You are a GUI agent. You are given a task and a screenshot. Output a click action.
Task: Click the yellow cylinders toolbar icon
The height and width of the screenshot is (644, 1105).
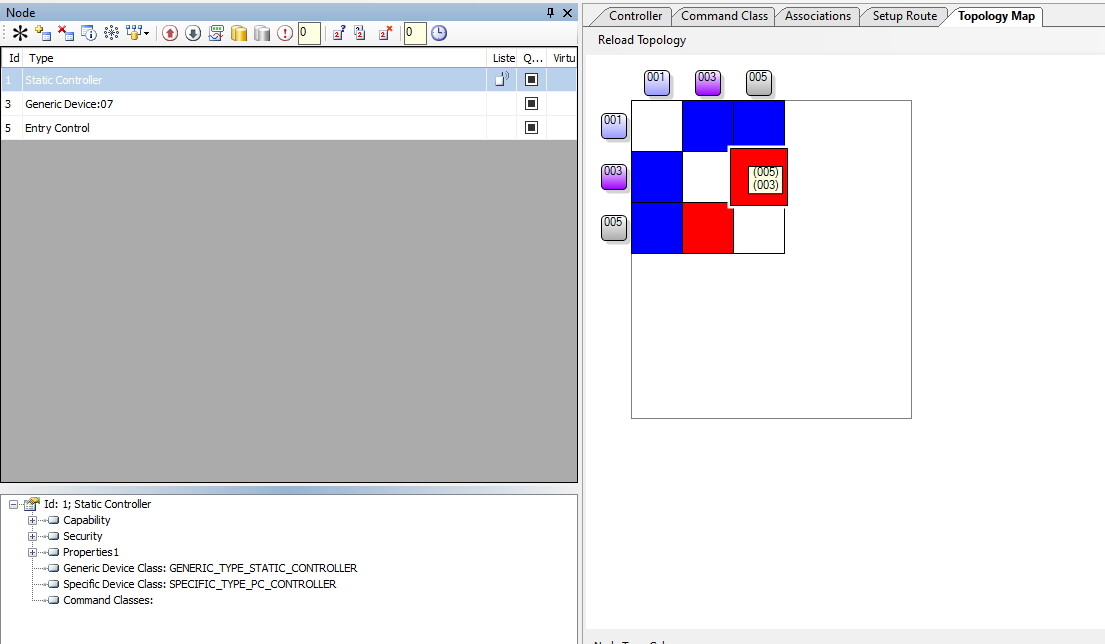[x=239, y=33]
